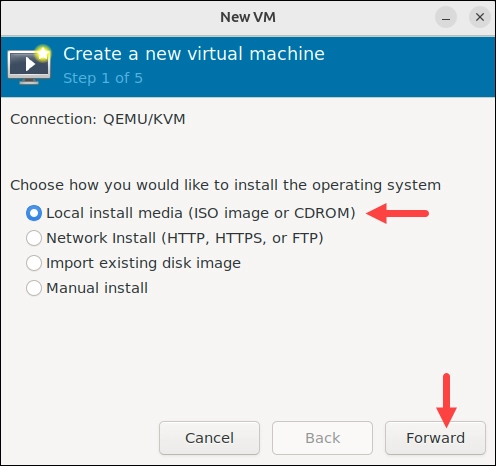Click 'Choose how you would like to install' text

226,185
